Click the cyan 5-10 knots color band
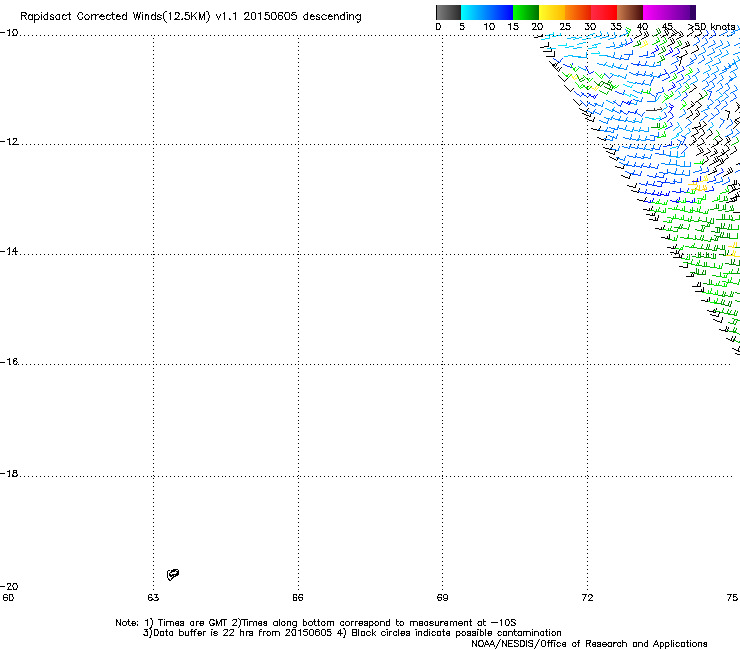The height and width of the screenshot is (650, 740). (x=474, y=12)
